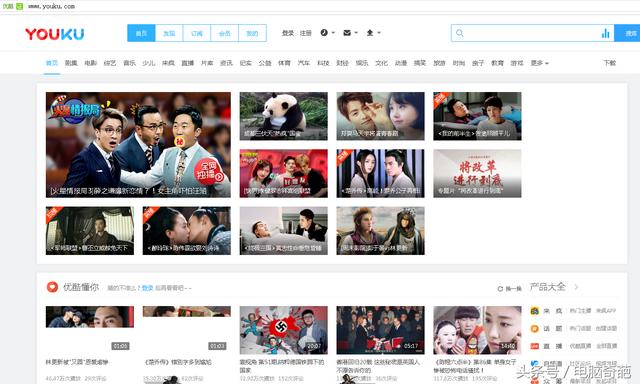Select the 首页 top header tab
The height and width of the screenshot is (384, 640).
click(x=141, y=33)
